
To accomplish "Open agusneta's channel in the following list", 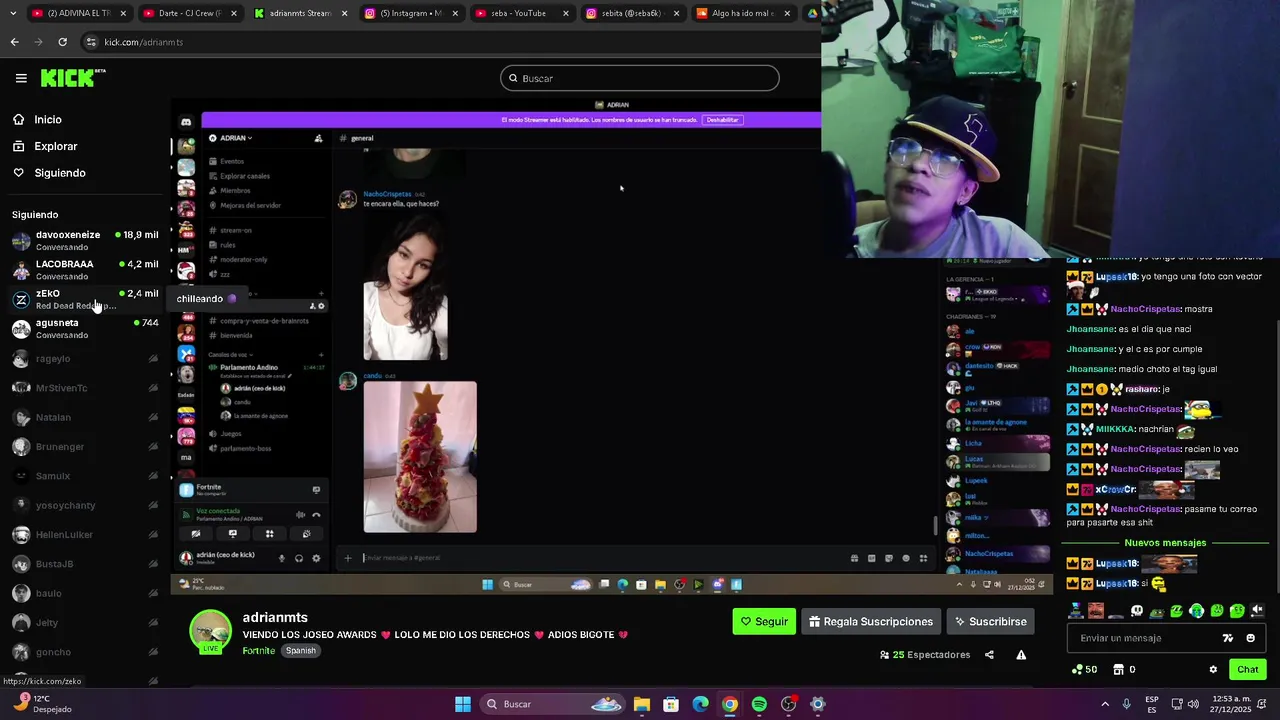I will [85, 328].
